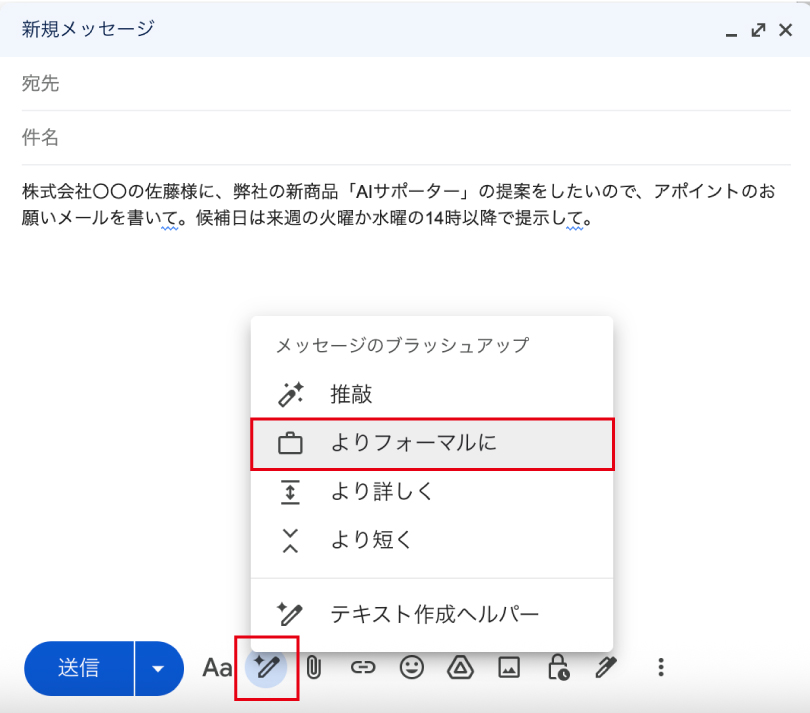This screenshot has height=713, width=810.
Task: Open the emoji picker
Action: click(x=412, y=667)
